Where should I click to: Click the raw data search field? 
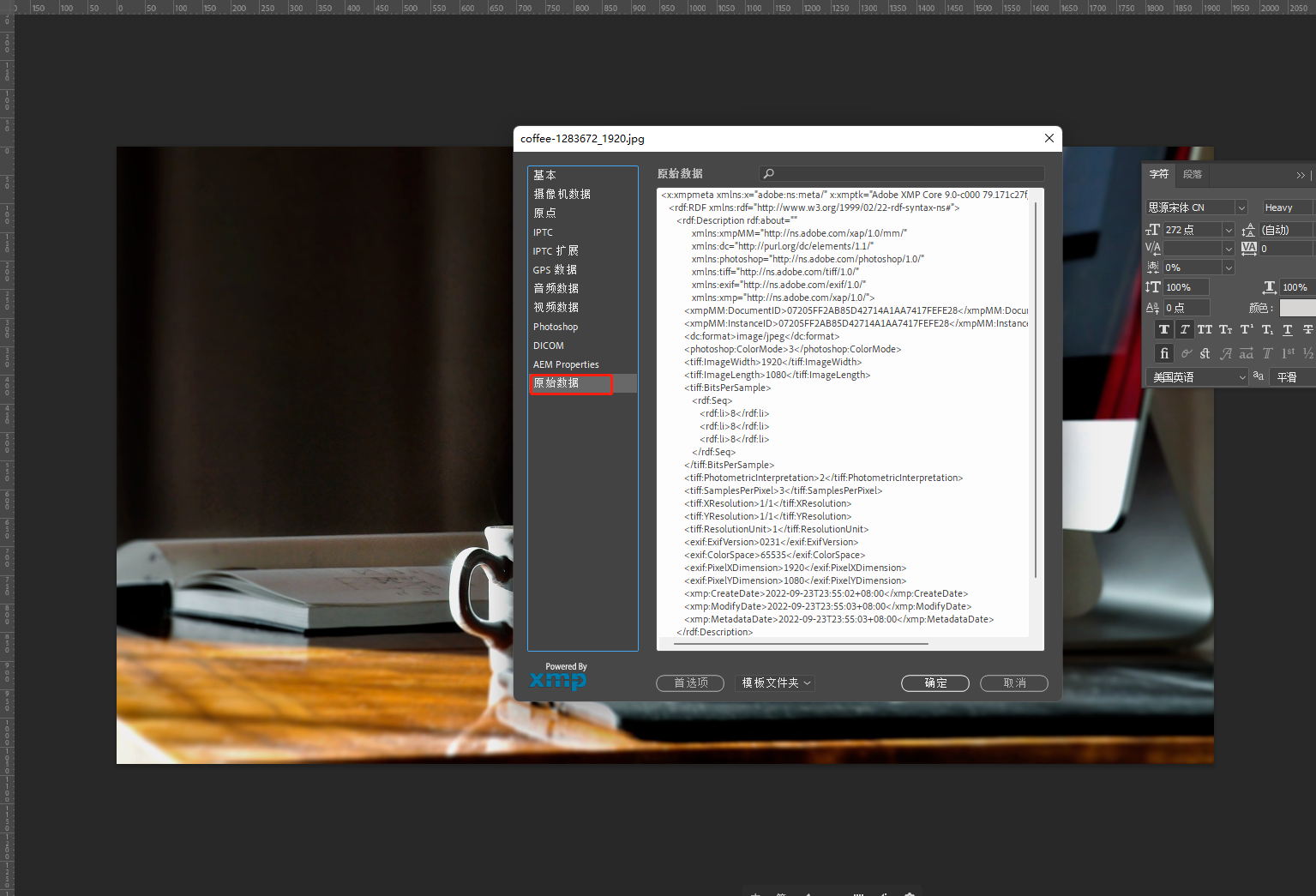click(x=901, y=173)
